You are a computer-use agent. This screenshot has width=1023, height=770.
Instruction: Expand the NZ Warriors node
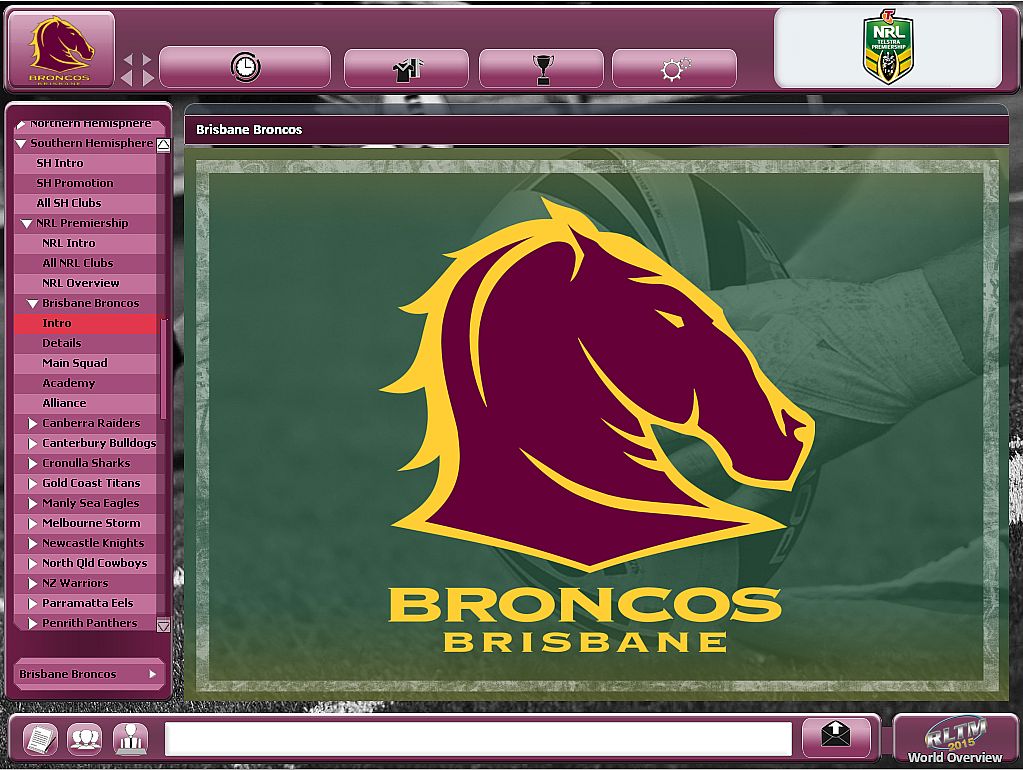pos(33,583)
